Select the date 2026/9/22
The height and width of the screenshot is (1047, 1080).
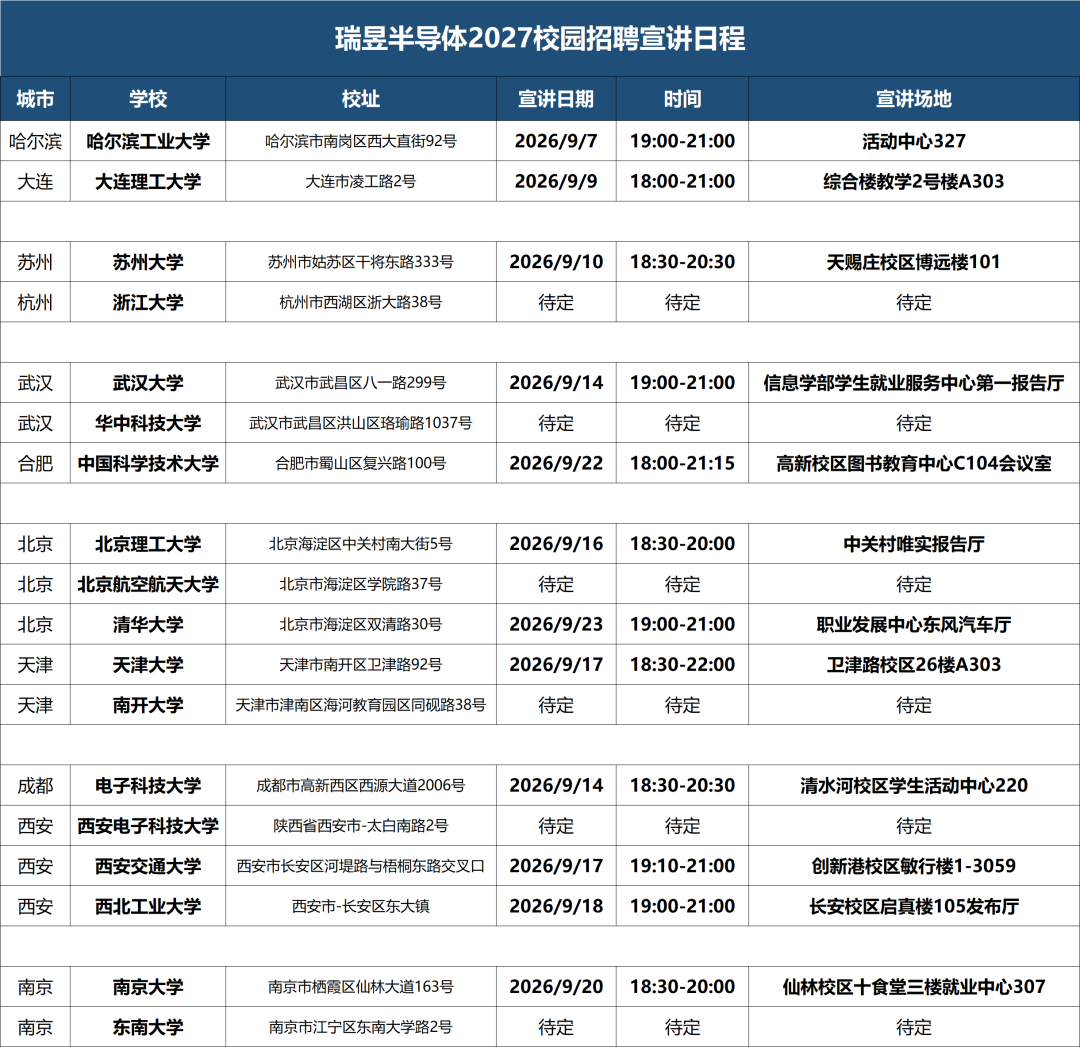pos(556,464)
